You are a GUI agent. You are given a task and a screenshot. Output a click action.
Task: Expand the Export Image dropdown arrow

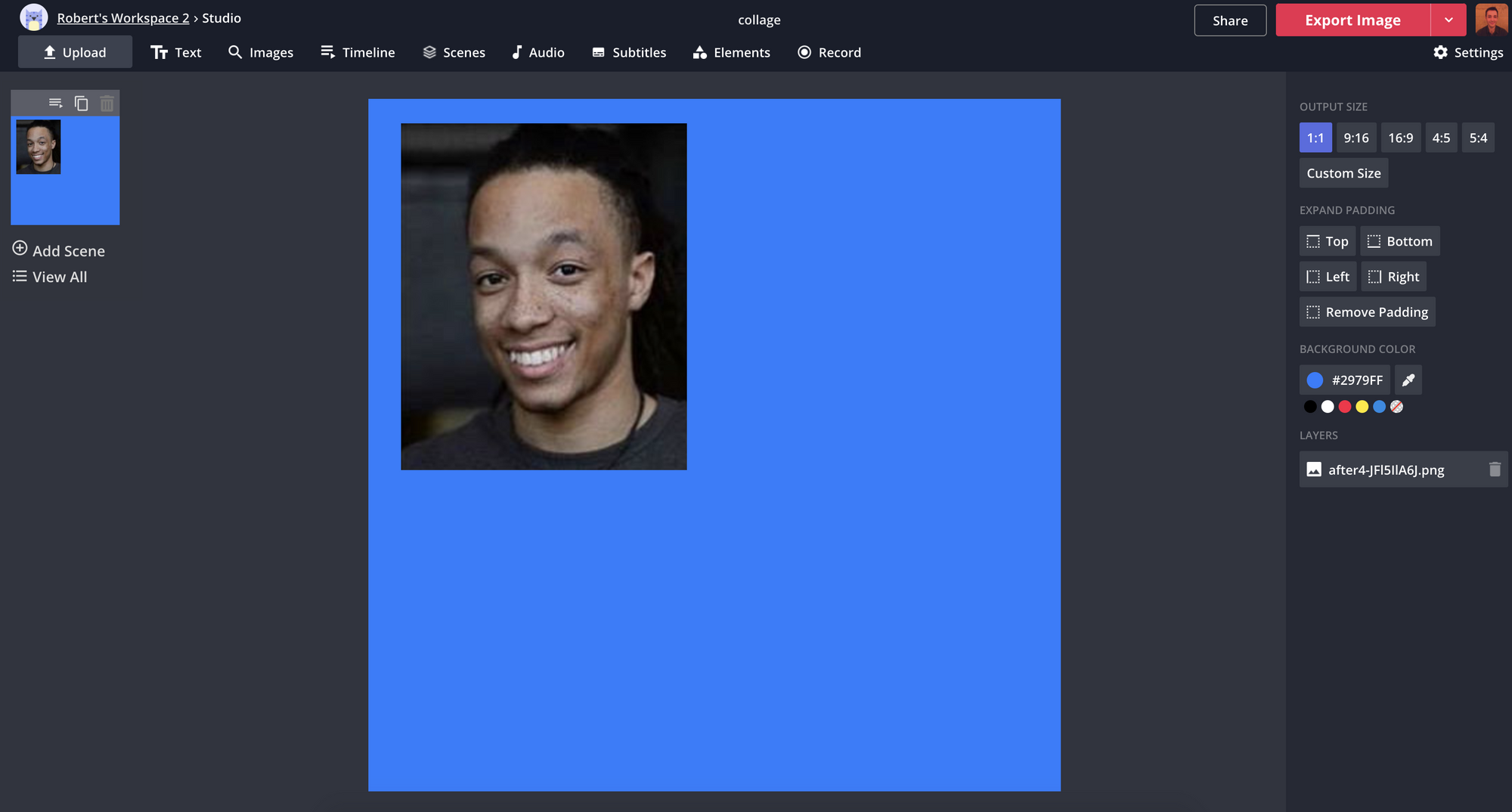[1448, 20]
